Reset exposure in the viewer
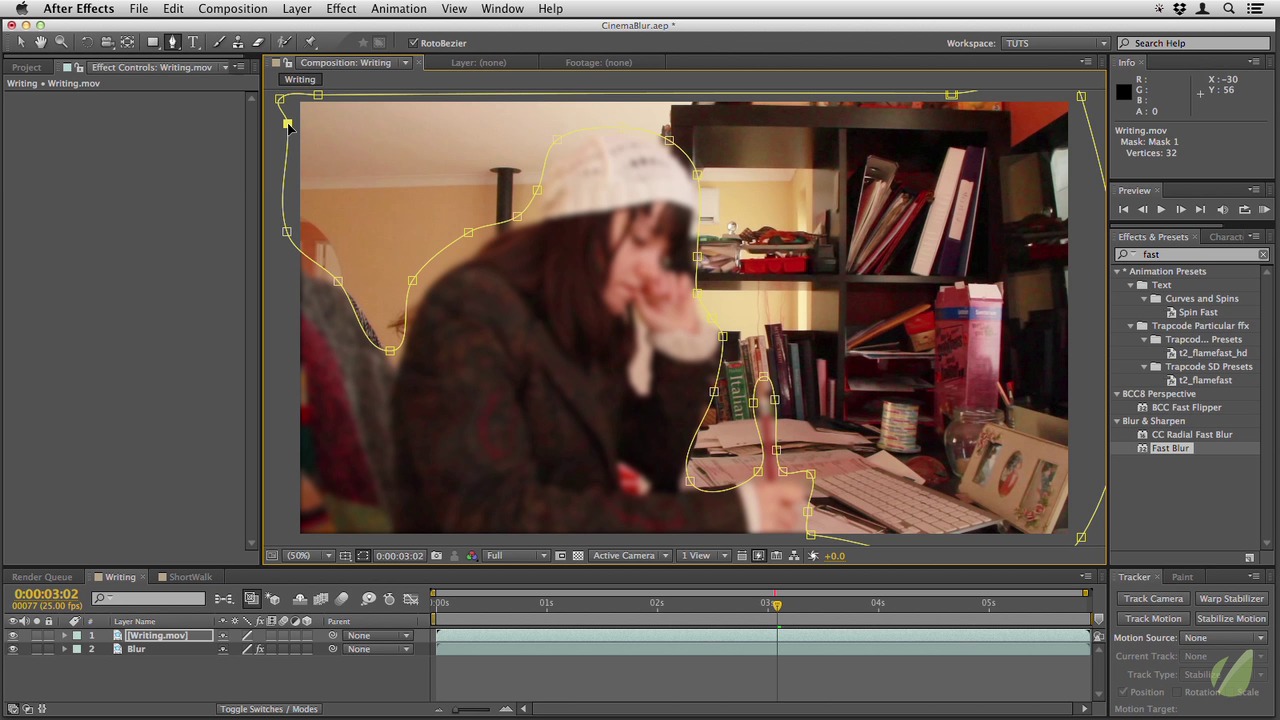1280x720 pixels. pyautogui.click(x=813, y=556)
